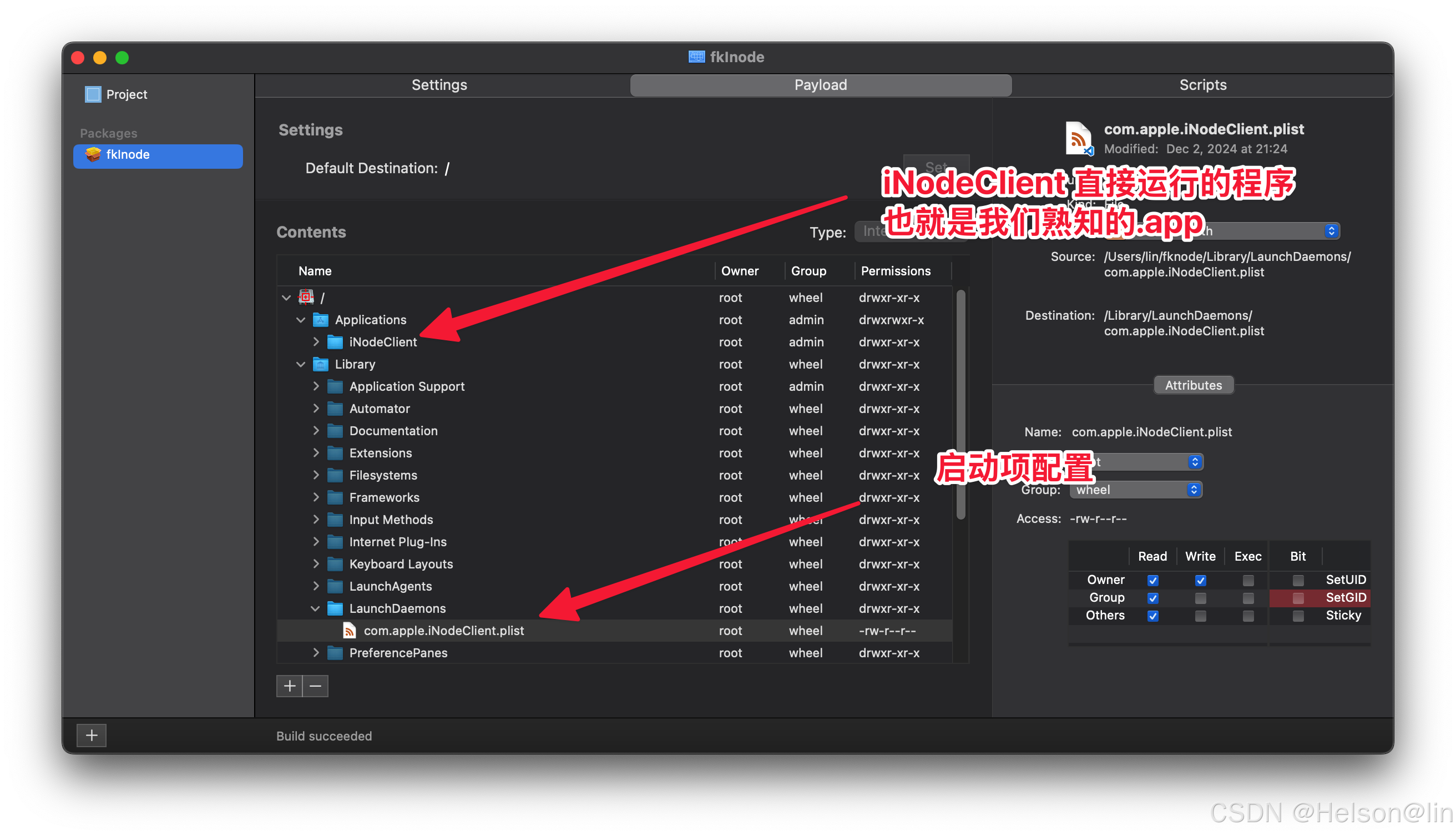
Task: Switch to the Payload tab
Action: (x=821, y=85)
